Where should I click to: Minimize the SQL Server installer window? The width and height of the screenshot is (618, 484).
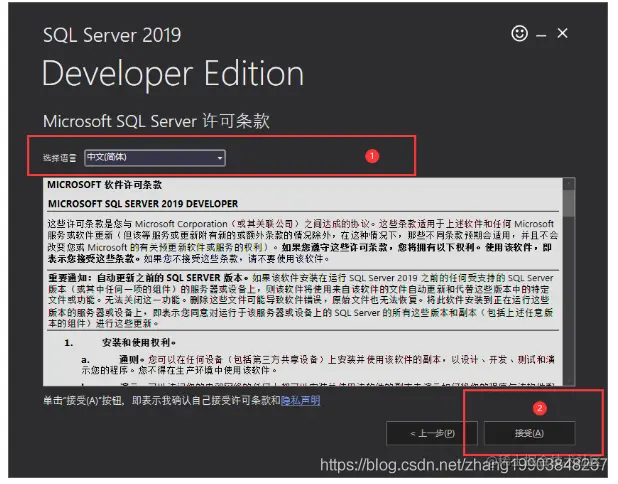pos(541,36)
